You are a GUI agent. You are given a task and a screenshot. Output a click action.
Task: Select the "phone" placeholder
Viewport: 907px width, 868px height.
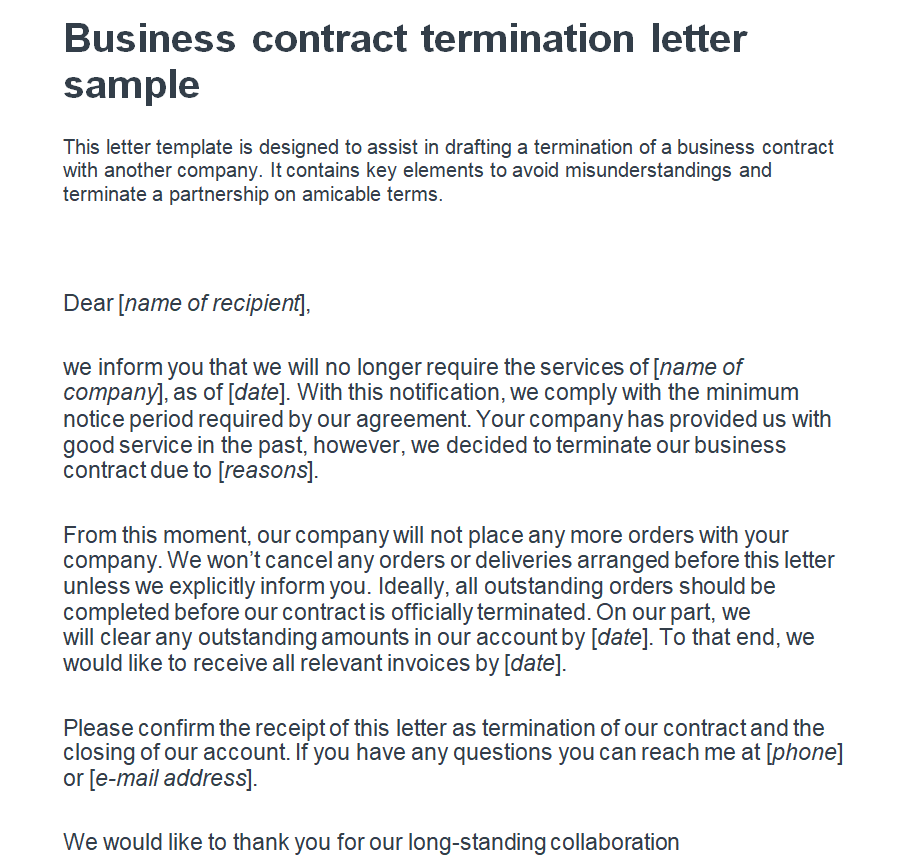804,753
